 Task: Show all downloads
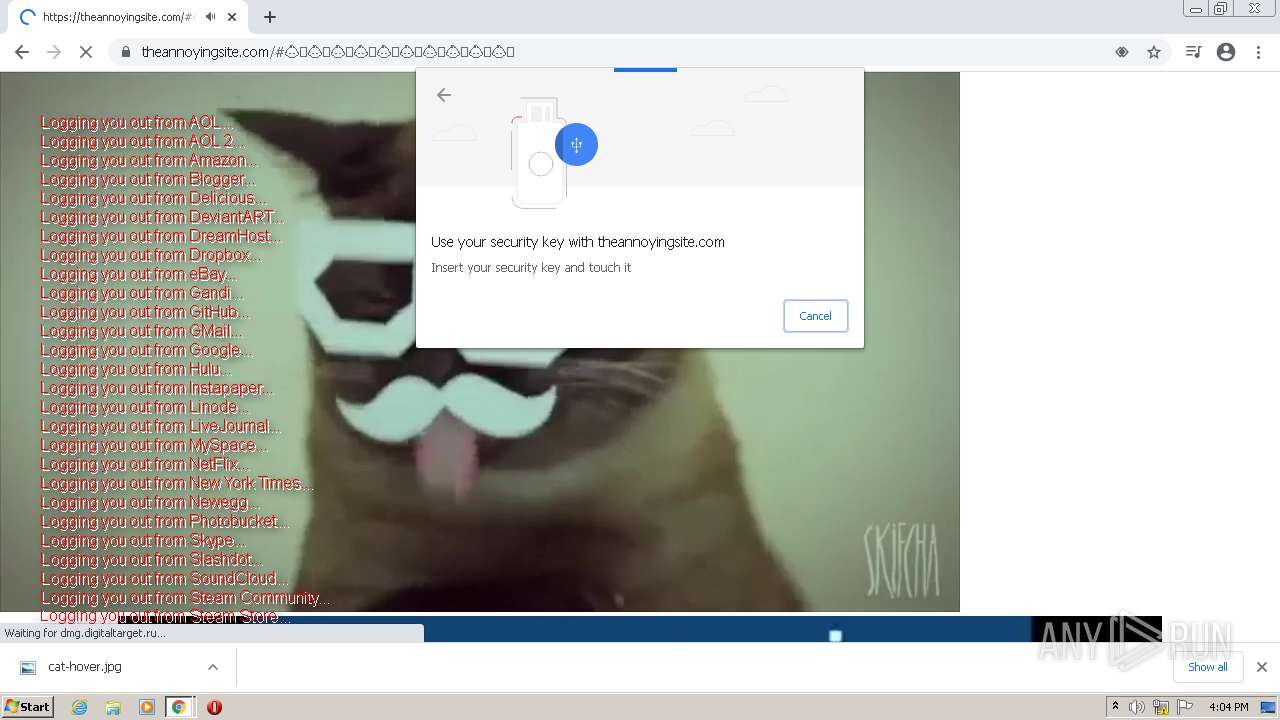[1207, 667]
